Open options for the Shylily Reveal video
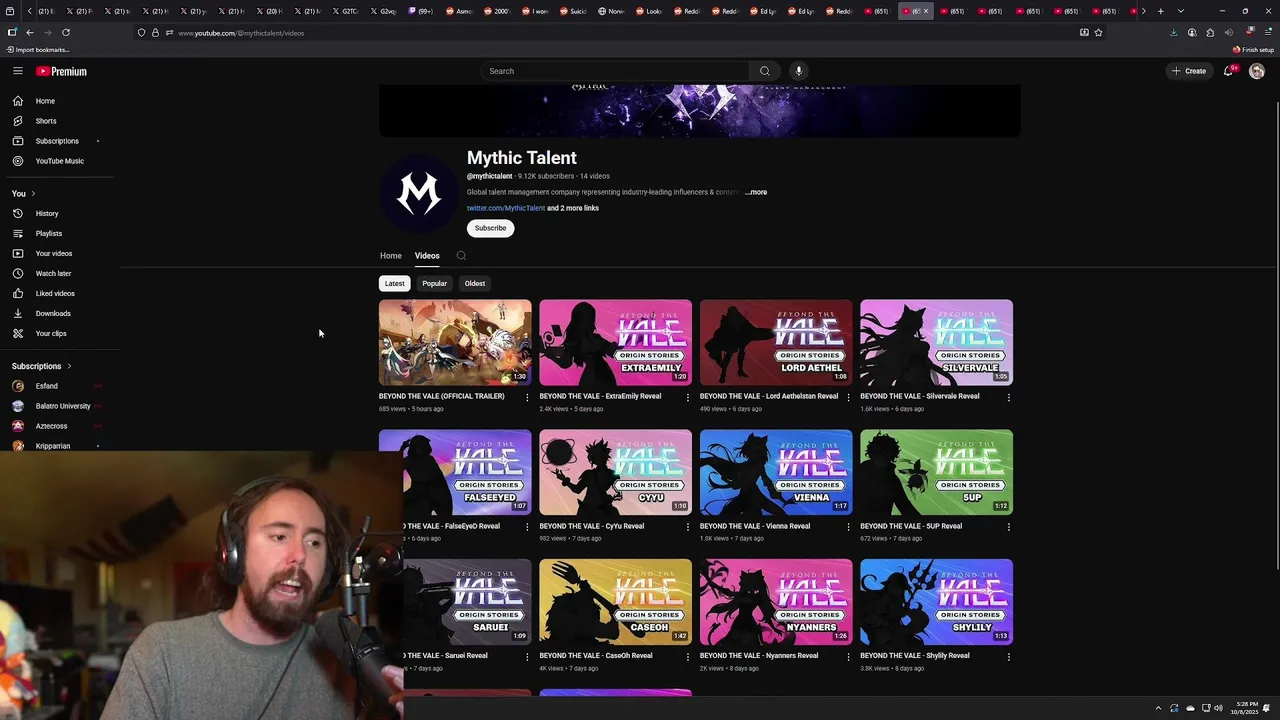 1008,657
